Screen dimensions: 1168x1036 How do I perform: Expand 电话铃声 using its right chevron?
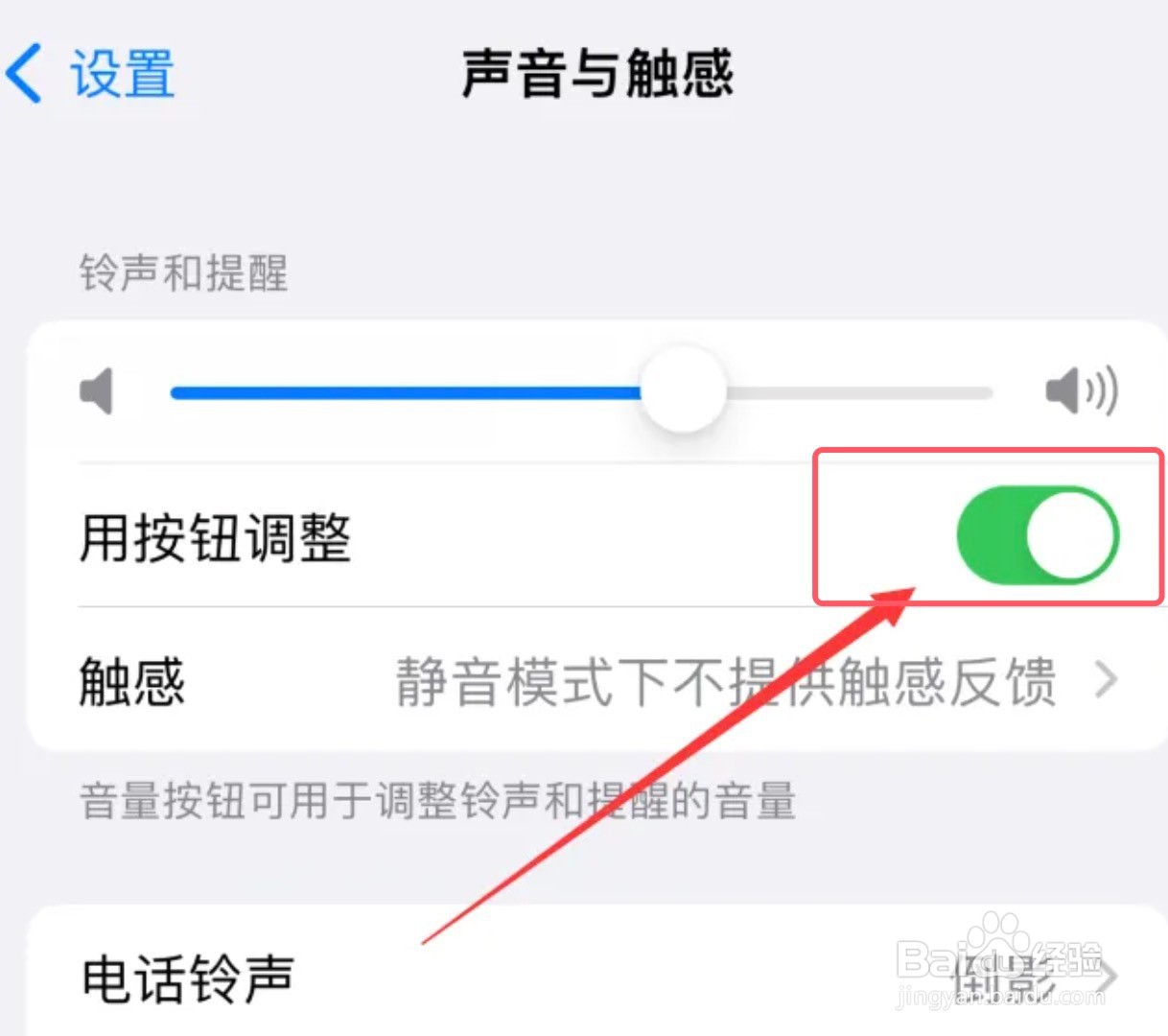point(1108,977)
